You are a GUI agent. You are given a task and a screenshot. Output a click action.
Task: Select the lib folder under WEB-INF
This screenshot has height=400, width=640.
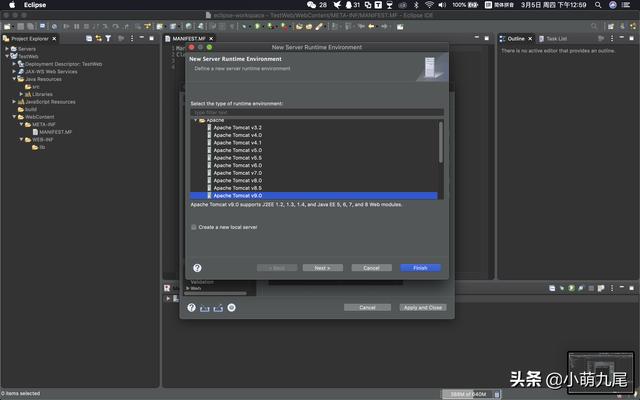39,147
